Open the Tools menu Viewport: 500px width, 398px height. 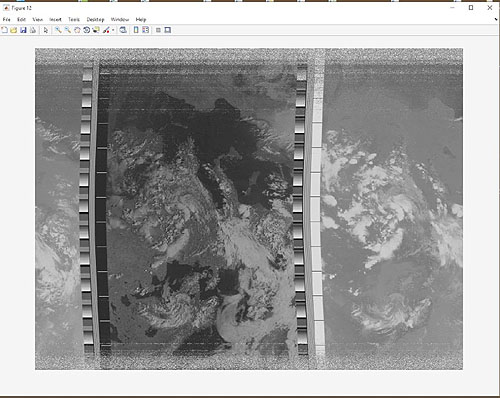(74, 19)
